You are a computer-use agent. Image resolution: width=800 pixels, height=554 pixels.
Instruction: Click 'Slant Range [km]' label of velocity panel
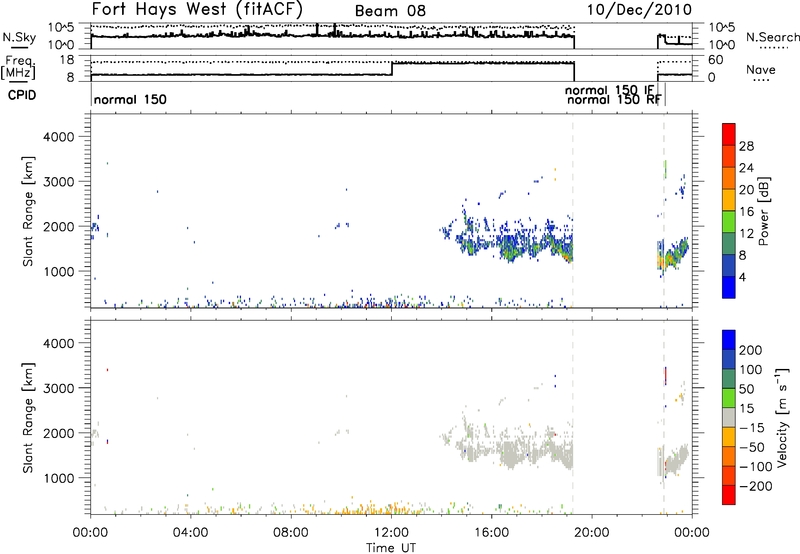28,417
